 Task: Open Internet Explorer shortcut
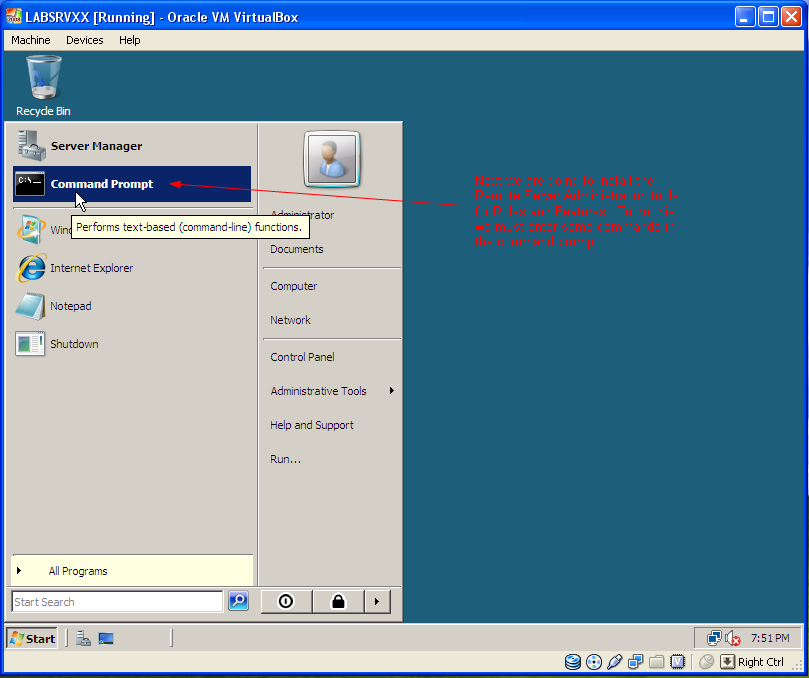(132, 268)
